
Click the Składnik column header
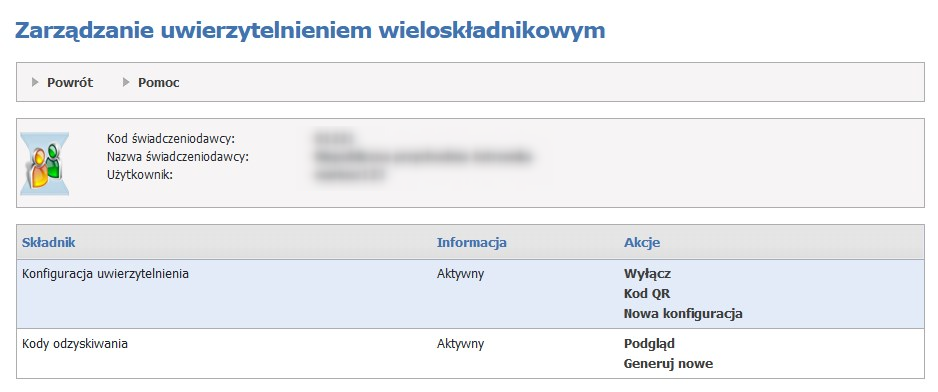(48, 242)
